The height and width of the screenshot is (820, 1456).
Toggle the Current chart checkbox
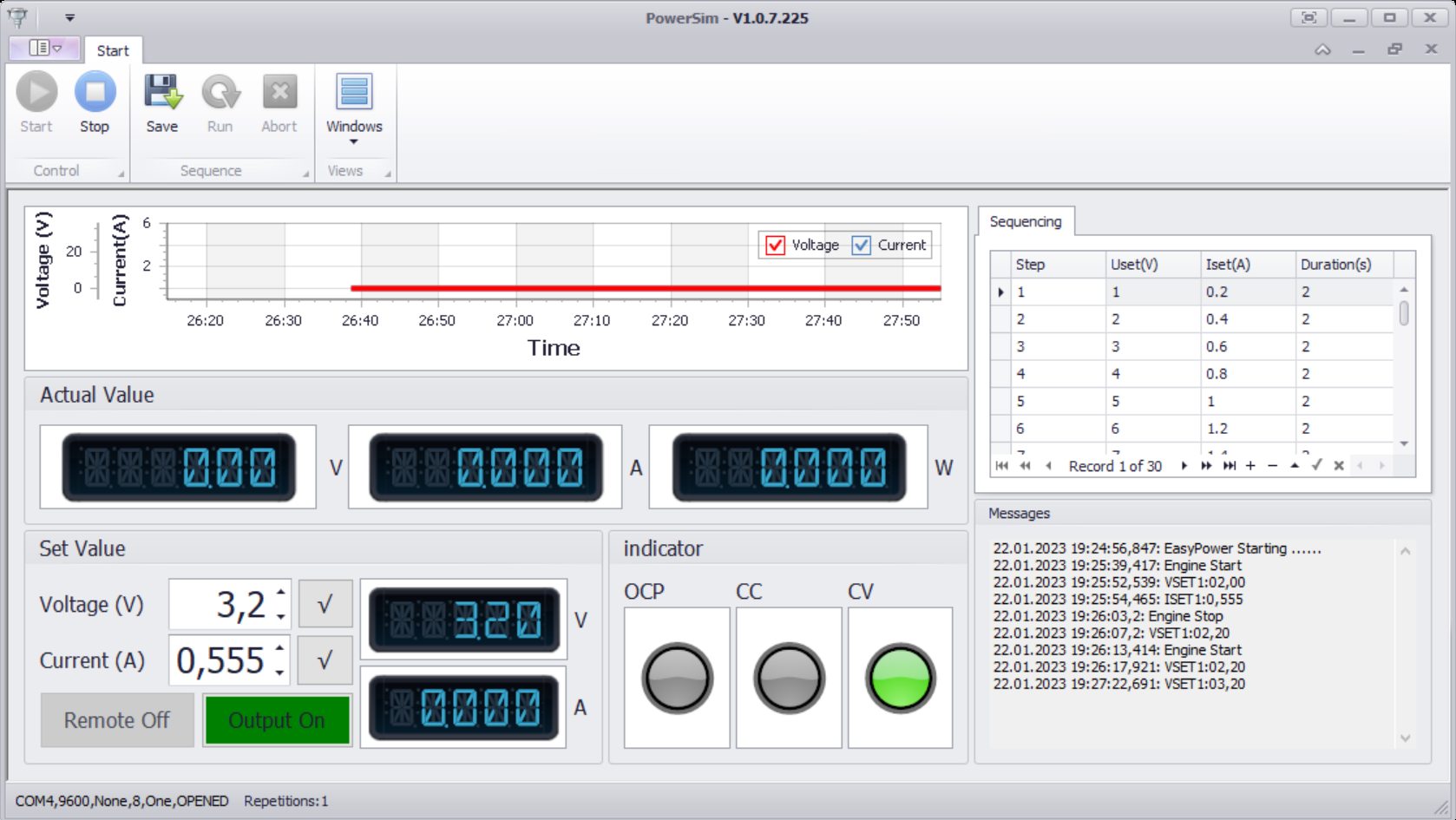point(861,246)
